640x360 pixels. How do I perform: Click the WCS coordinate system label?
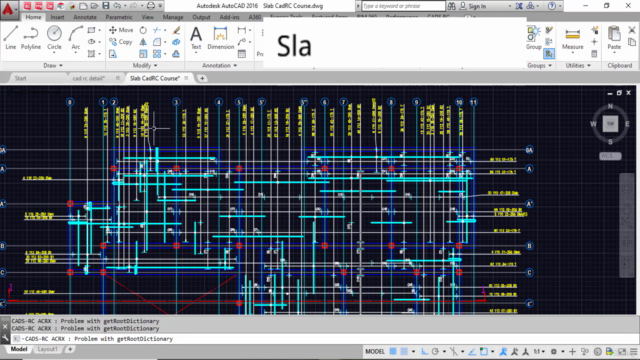610,156
